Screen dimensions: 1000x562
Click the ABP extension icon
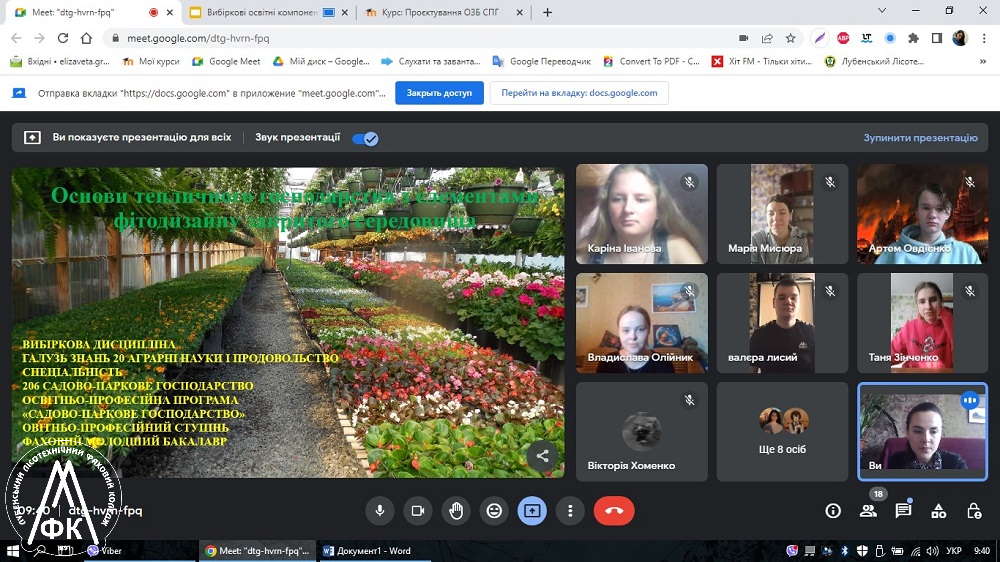point(843,38)
